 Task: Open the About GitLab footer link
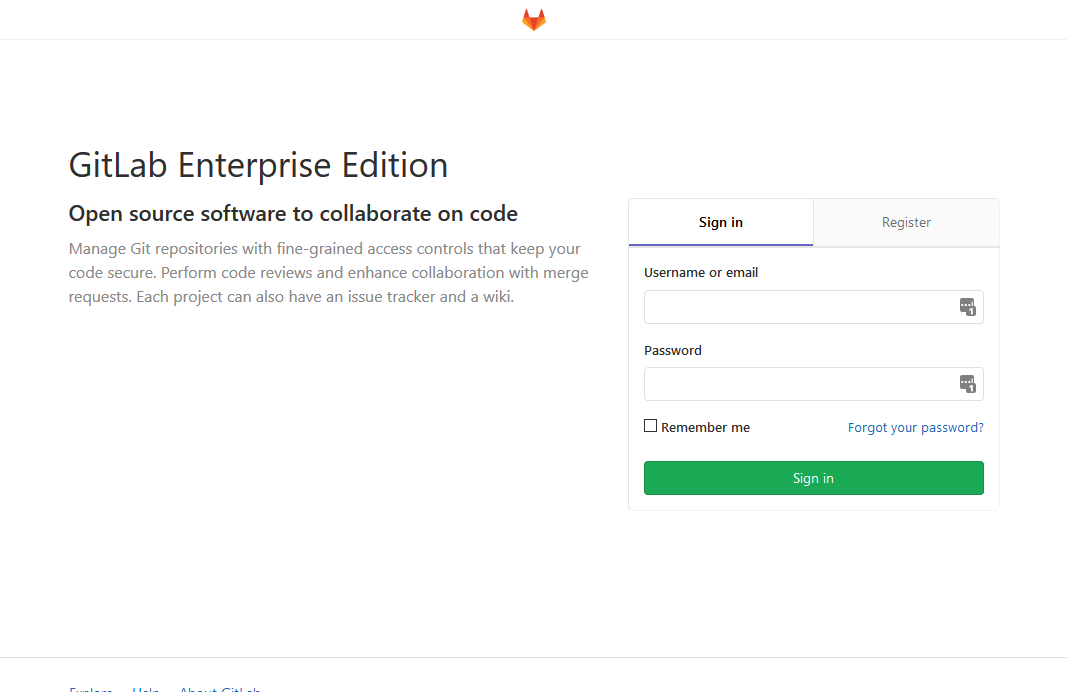[x=220, y=688]
